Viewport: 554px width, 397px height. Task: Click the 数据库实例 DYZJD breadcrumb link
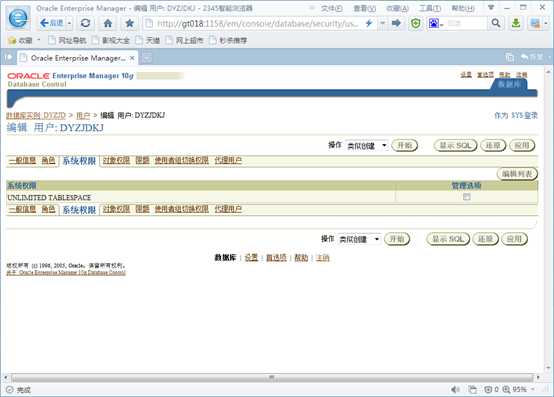(36, 115)
